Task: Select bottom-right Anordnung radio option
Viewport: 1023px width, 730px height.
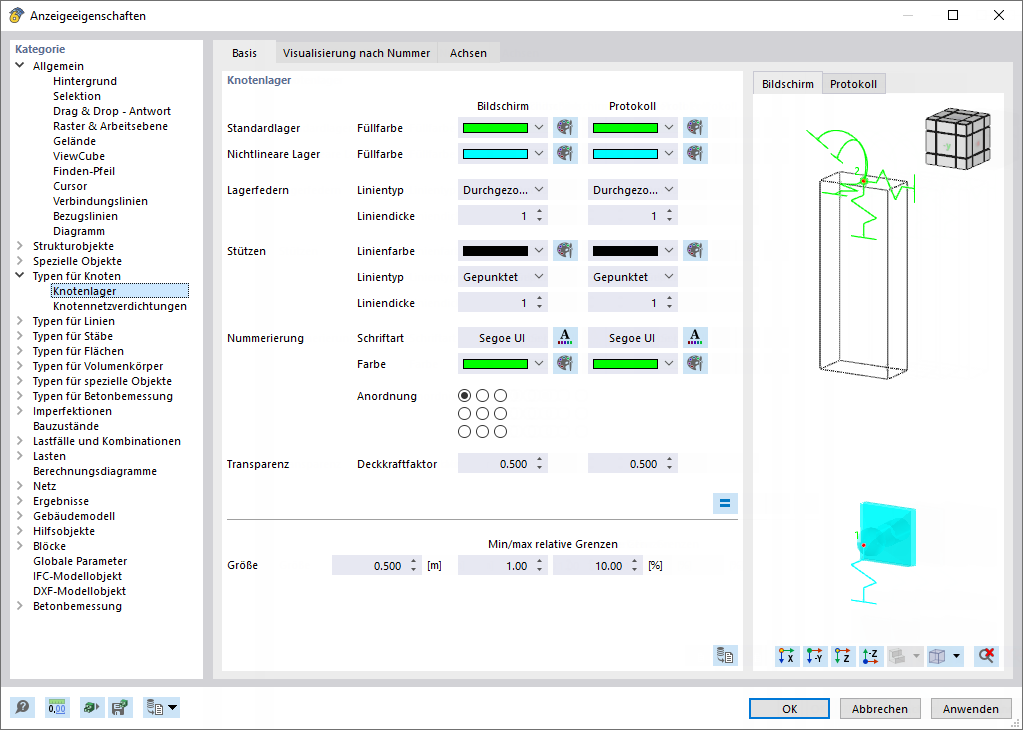Action: pyautogui.click(x=500, y=431)
